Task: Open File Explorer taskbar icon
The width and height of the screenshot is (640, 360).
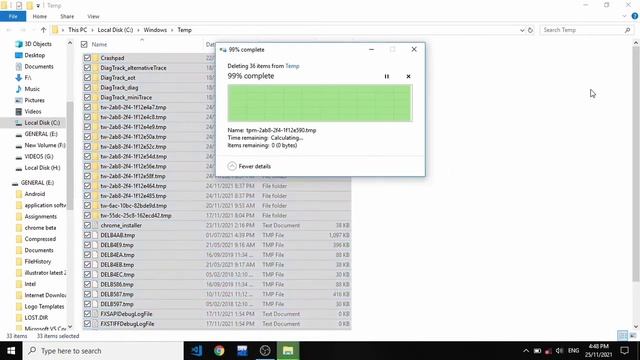Action: 288,351
